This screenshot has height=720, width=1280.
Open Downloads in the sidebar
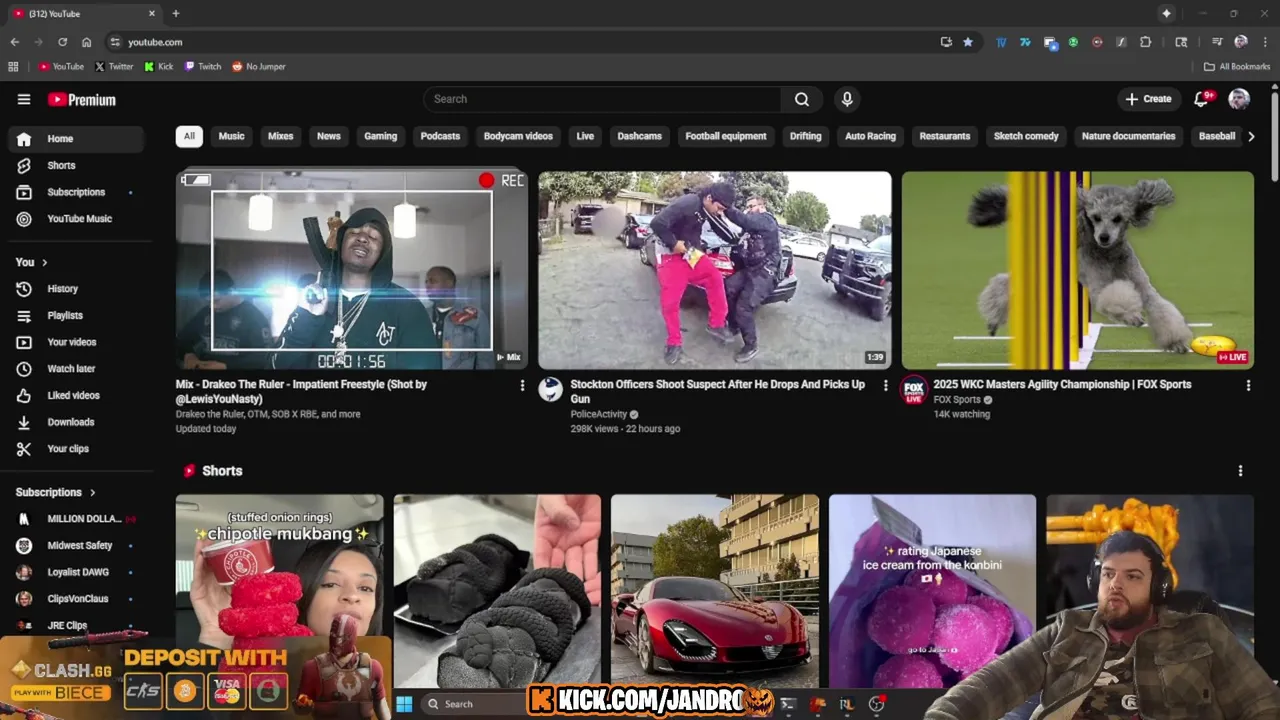tap(76, 422)
